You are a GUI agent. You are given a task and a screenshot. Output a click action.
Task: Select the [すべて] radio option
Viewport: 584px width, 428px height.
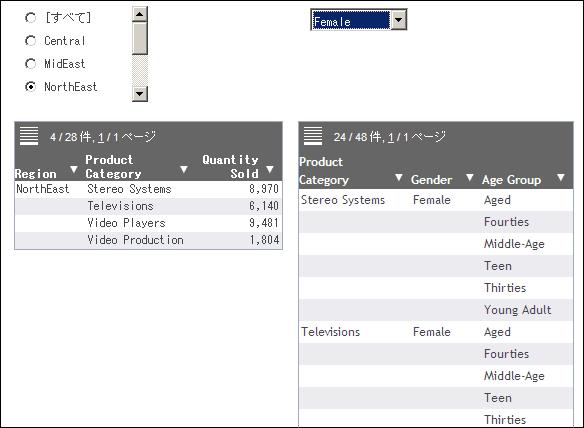31,18
